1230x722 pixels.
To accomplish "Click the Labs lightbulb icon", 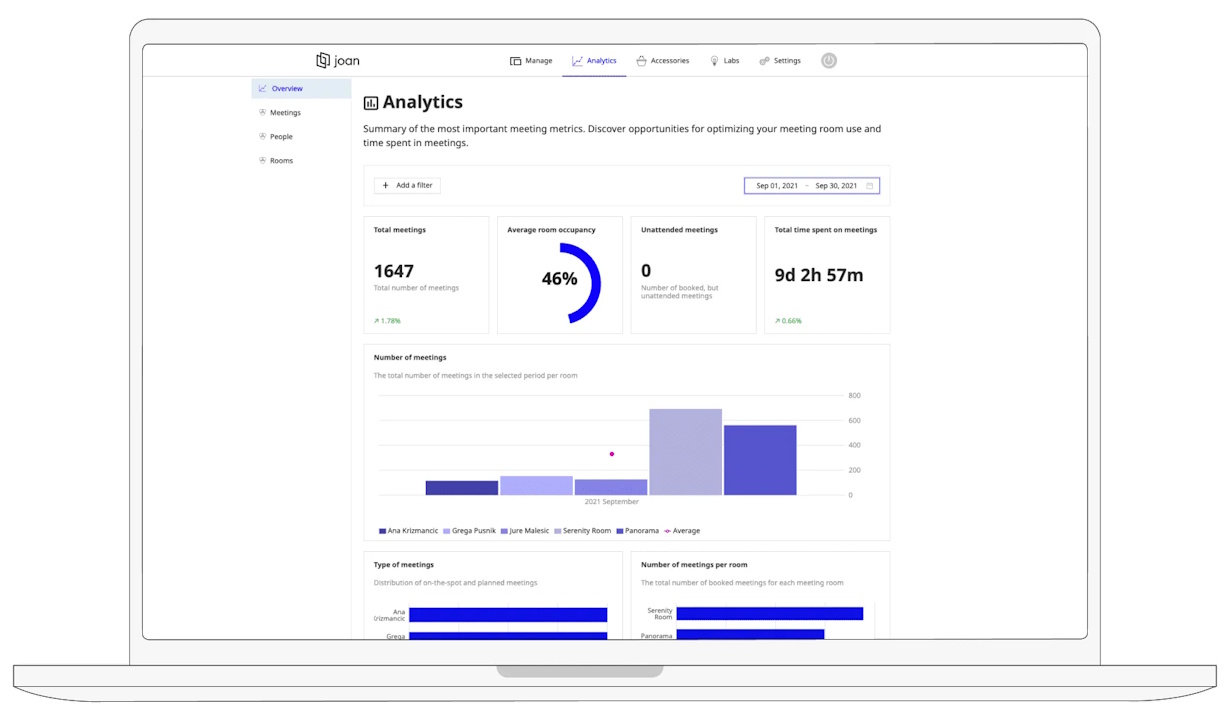I will pyautogui.click(x=715, y=61).
